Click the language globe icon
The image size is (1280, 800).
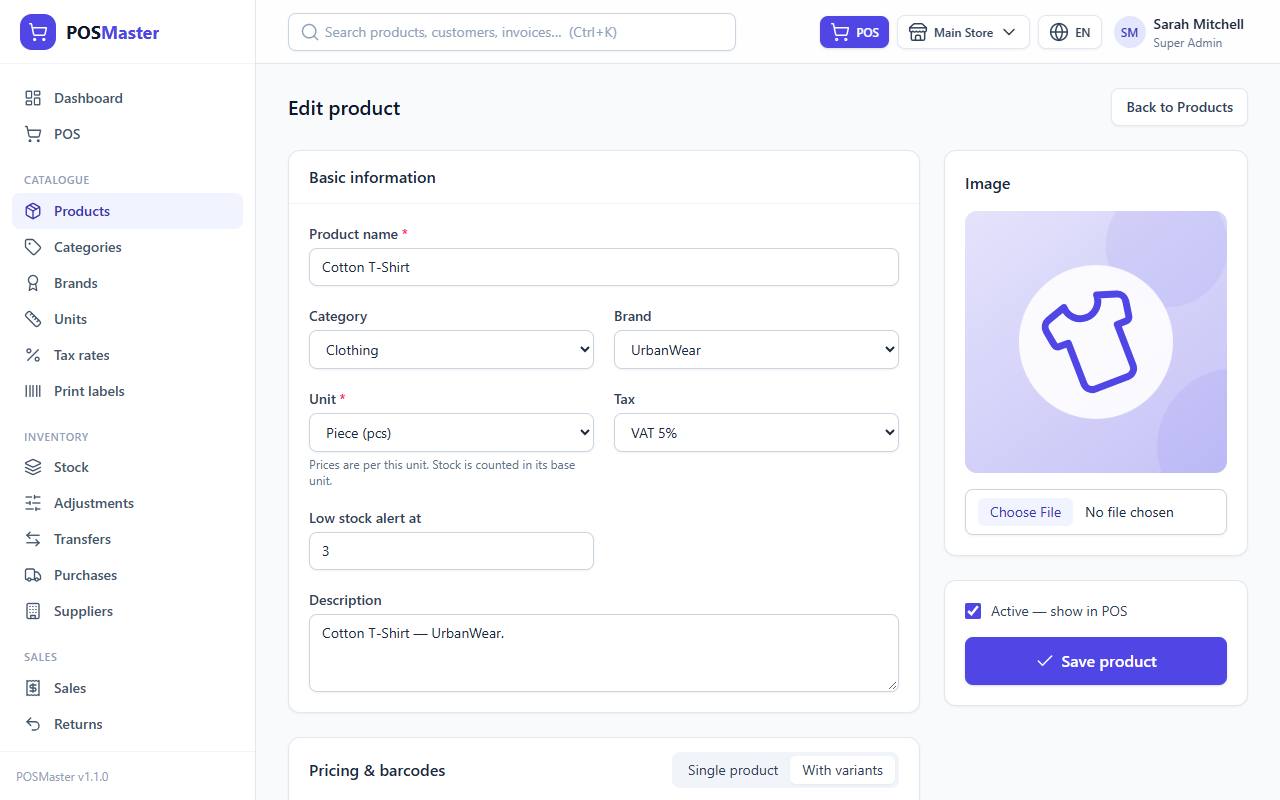pyautogui.click(x=1059, y=32)
